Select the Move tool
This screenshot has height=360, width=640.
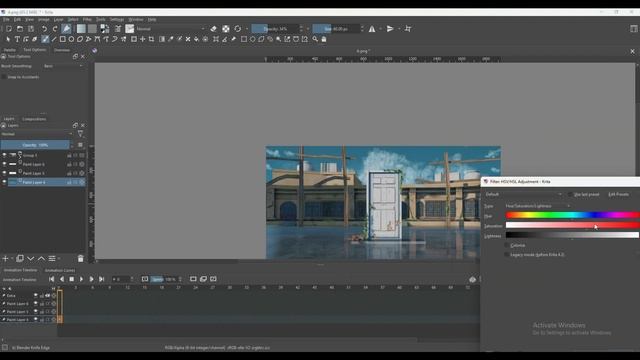142,39
